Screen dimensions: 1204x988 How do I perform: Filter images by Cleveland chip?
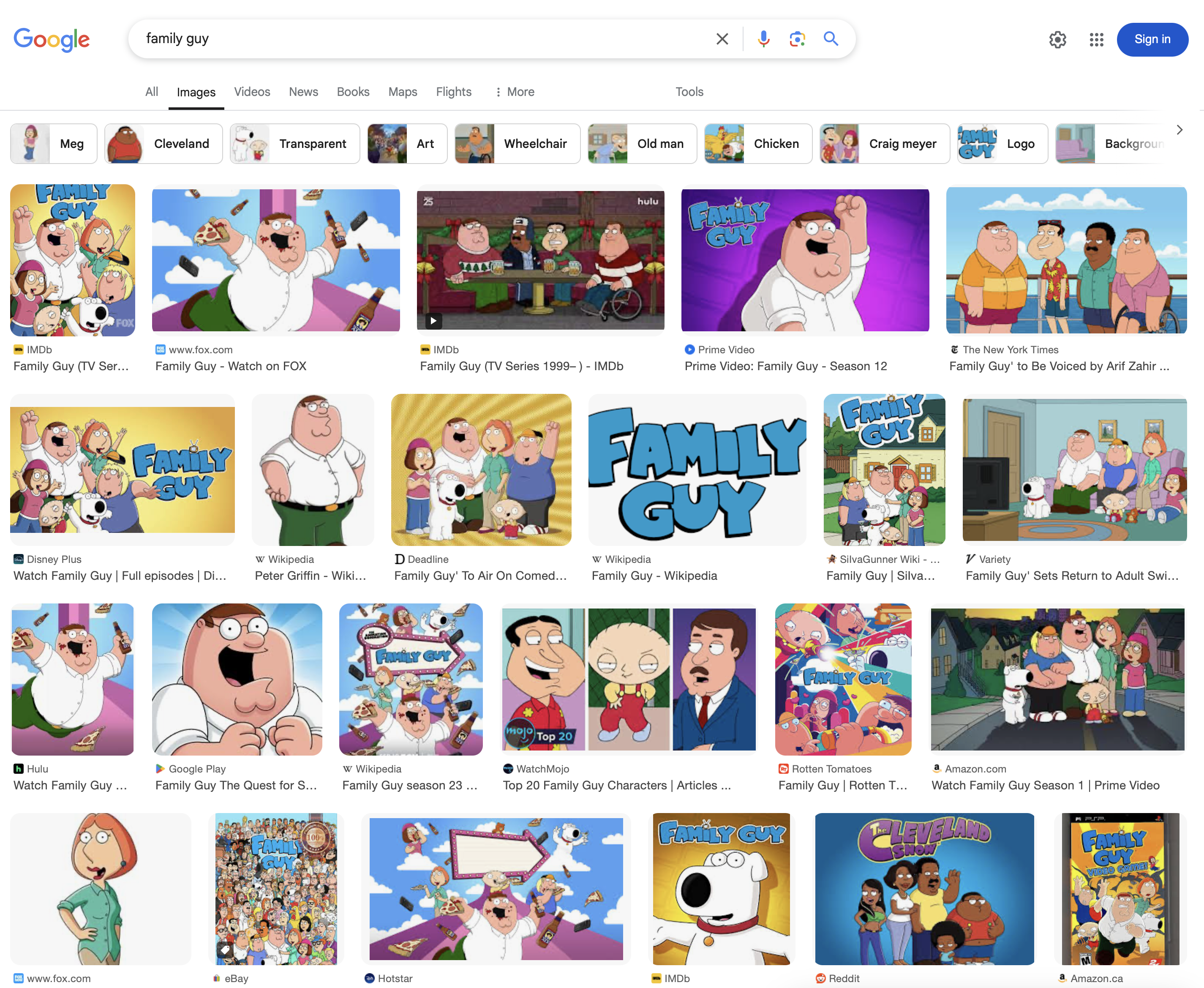[163, 143]
